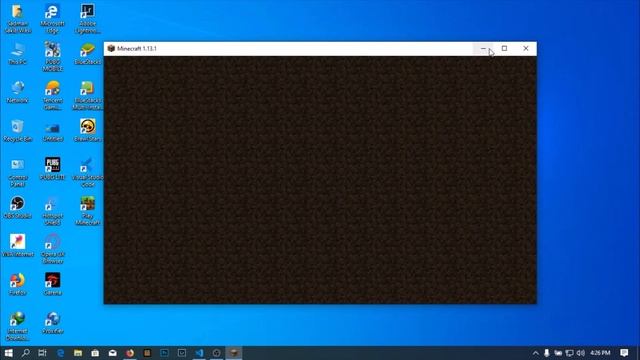This screenshot has height=360, width=640.
Task: Select the Play Minecraft desktop shortcut
Action: tap(87, 211)
